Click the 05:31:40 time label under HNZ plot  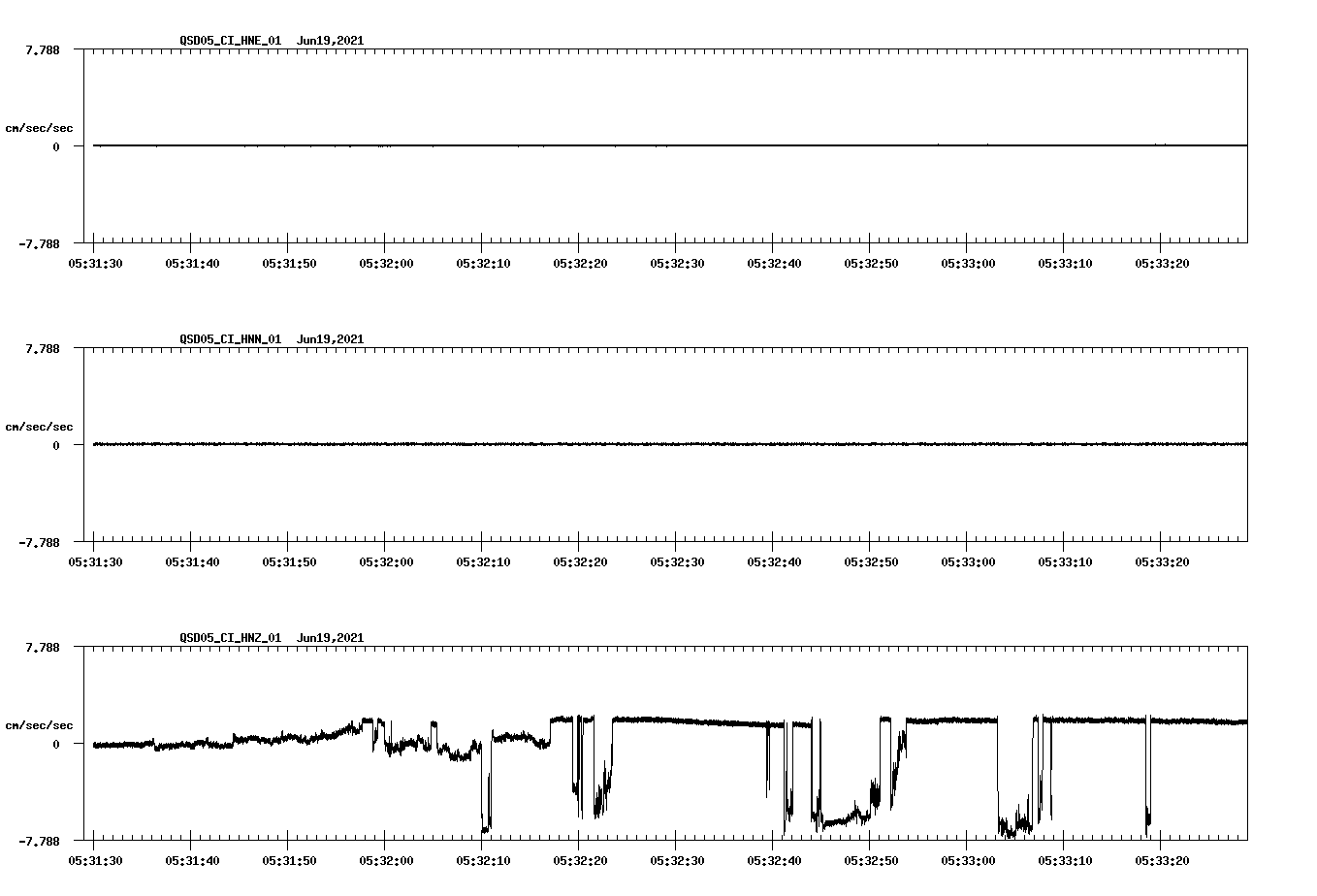(x=192, y=860)
